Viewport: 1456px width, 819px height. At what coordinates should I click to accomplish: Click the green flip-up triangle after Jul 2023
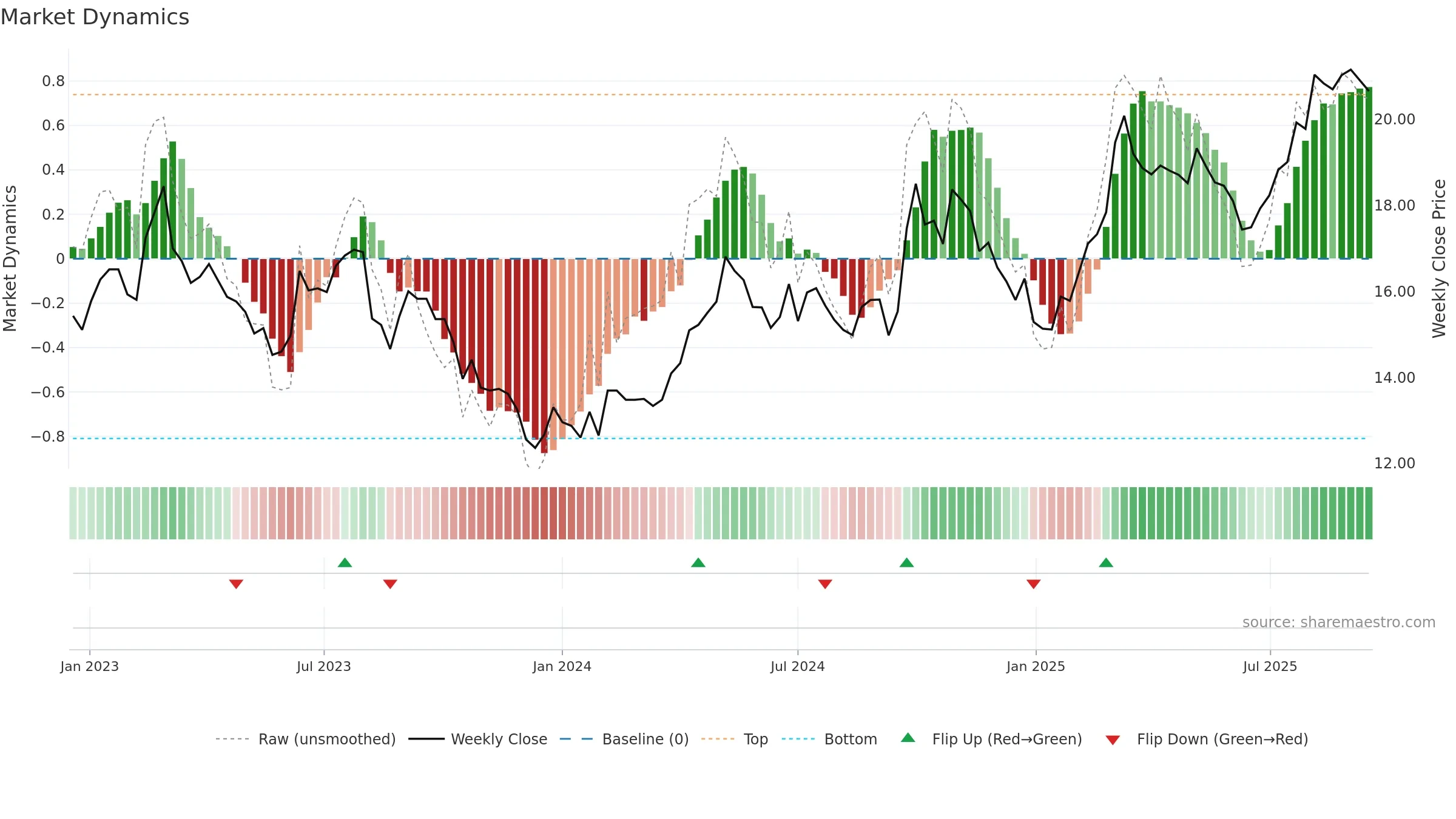pyautogui.click(x=345, y=562)
